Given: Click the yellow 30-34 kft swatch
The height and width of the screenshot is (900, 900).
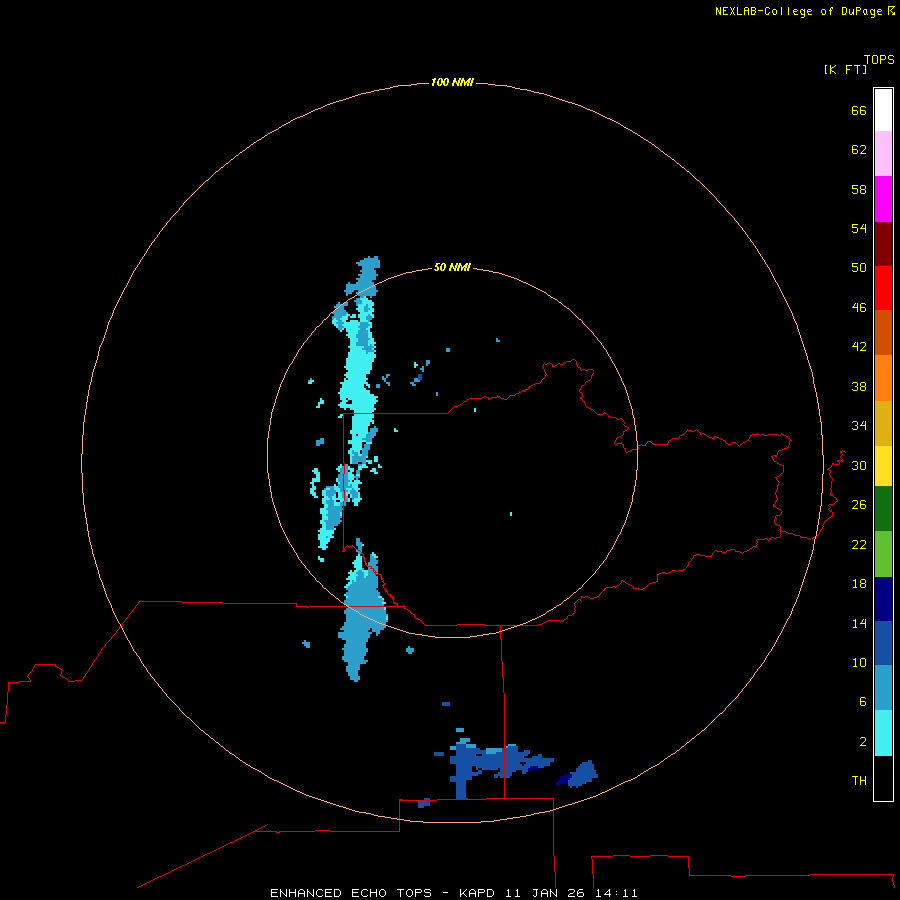Looking at the screenshot, I should click(x=883, y=466).
